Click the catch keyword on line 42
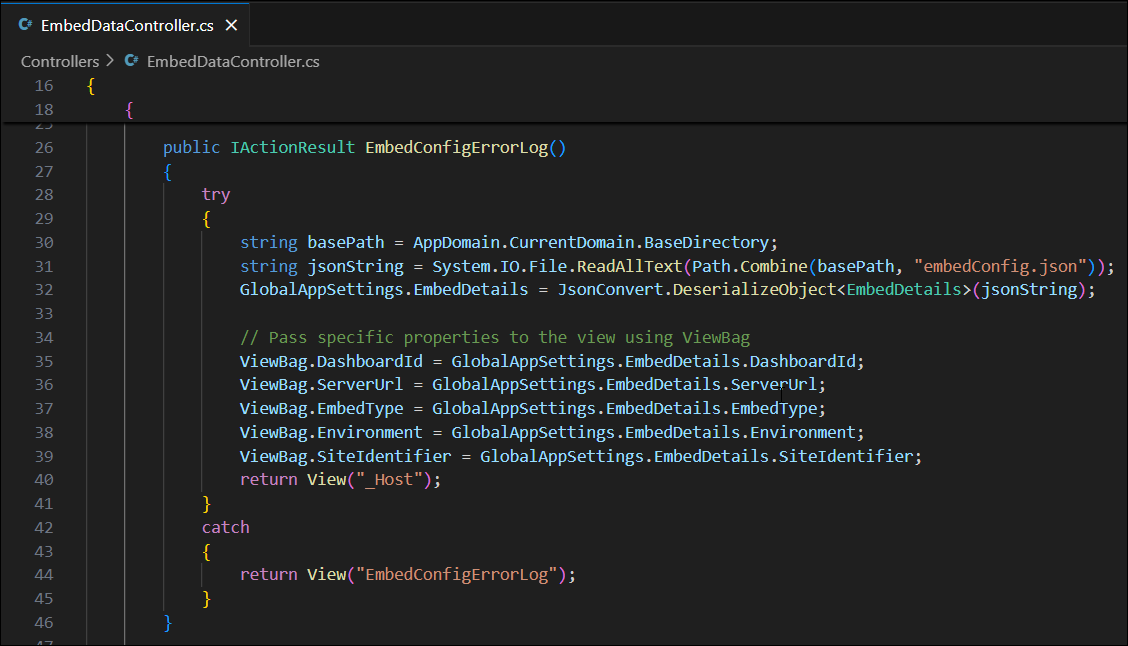 pyautogui.click(x=225, y=527)
